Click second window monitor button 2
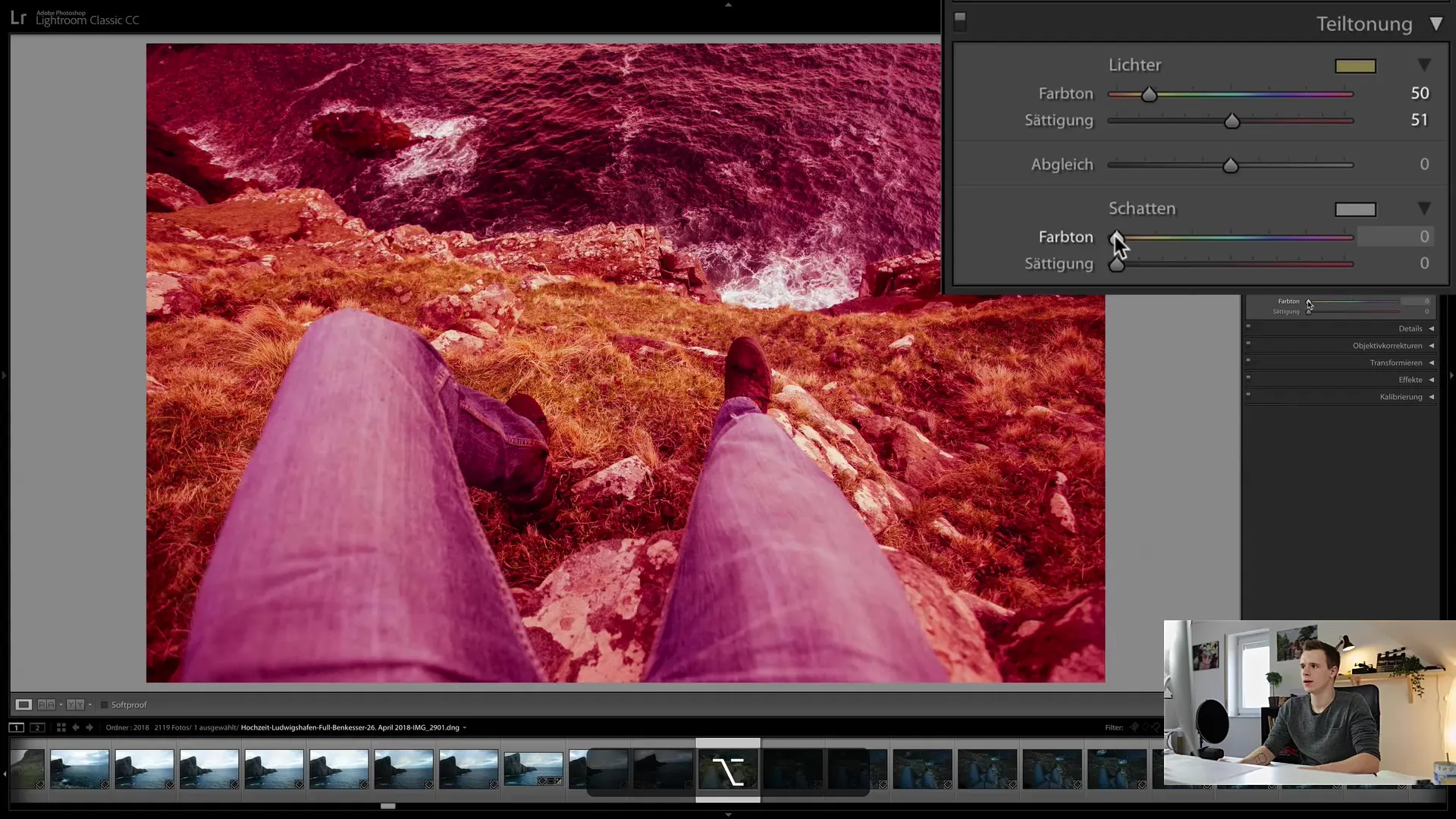 pos(36,728)
